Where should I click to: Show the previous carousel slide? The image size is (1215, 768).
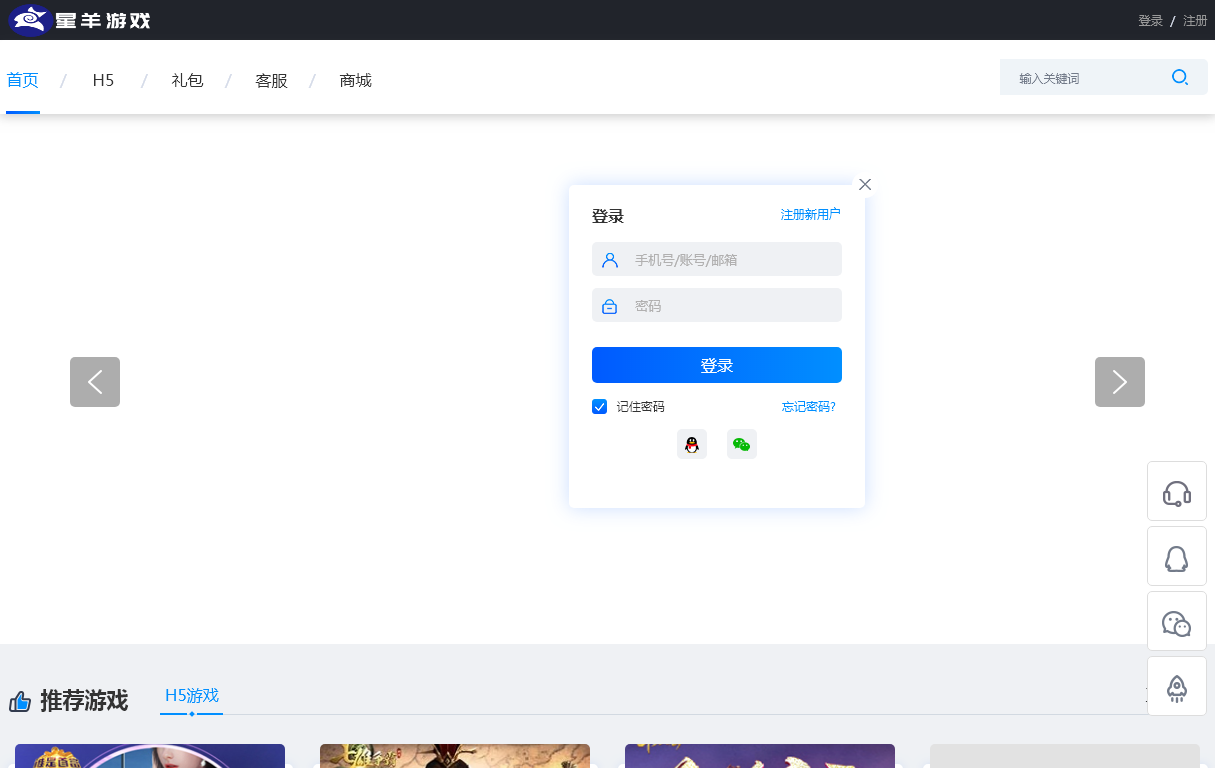pos(95,382)
